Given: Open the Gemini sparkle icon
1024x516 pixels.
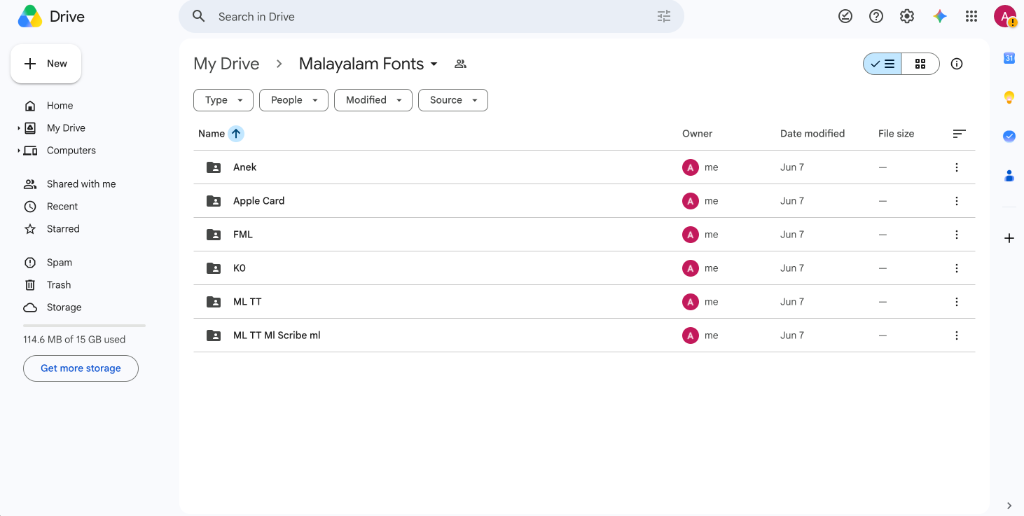Looking at the screenshot, I should [x=940, y=16].
